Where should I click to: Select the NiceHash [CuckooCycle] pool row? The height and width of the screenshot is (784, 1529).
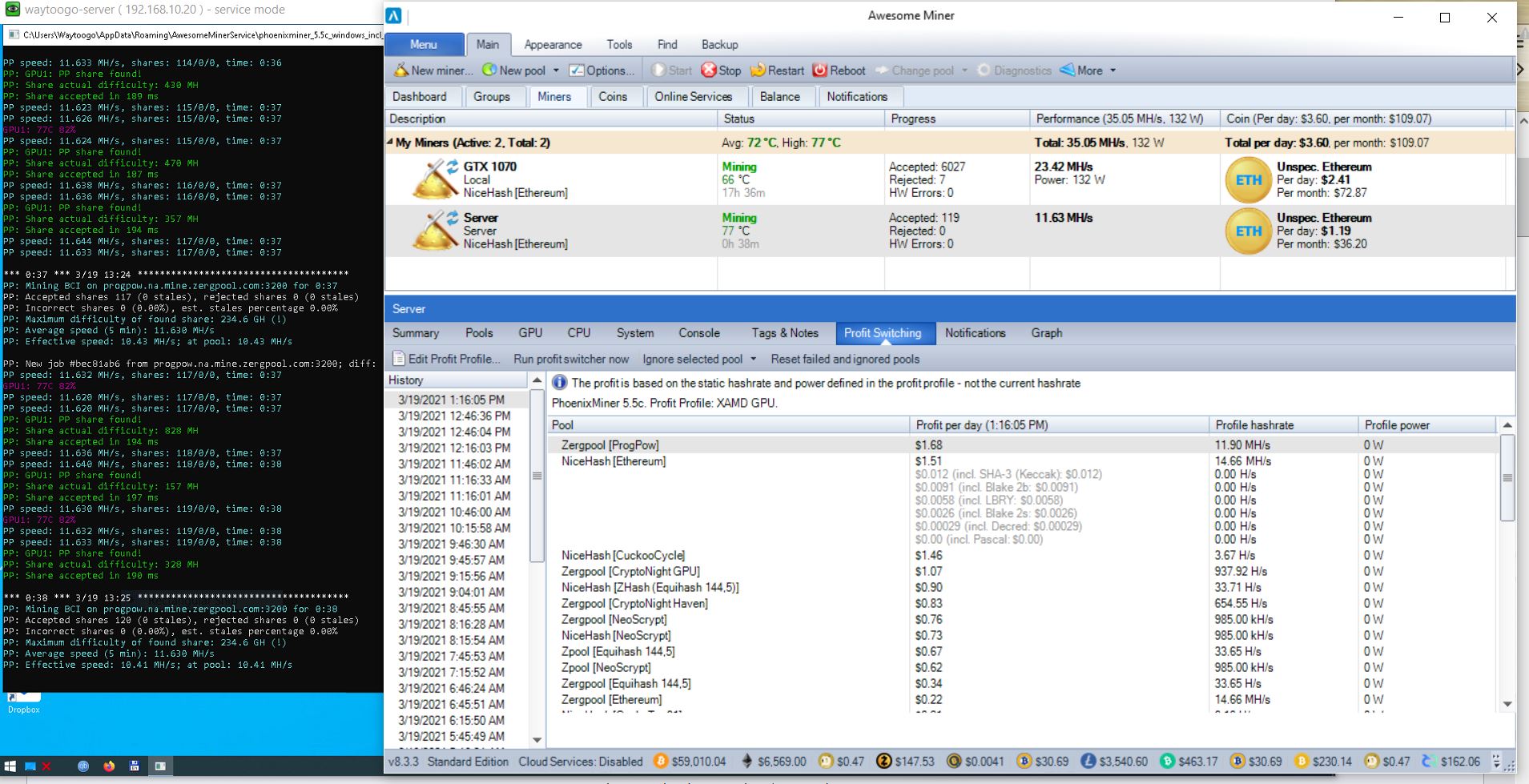pyautogui.click(x=1023, y=555)
